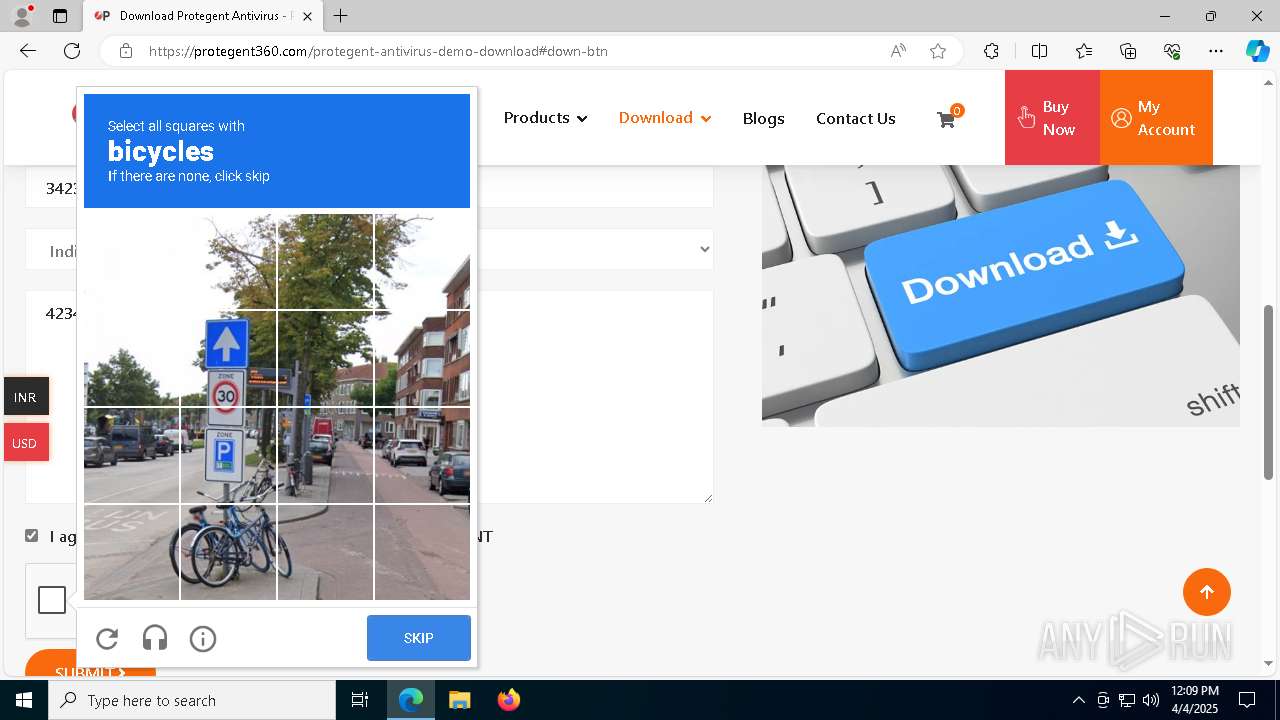1280x720 pixels.
Task: Add page to favorites star icon
Action: click(938, 51)
